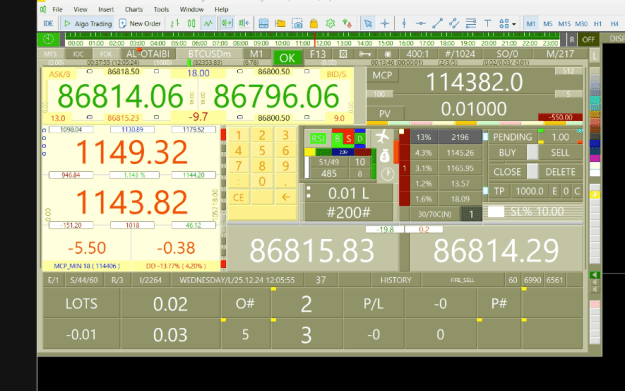Select the trendline drawing tool

[437, 24]
